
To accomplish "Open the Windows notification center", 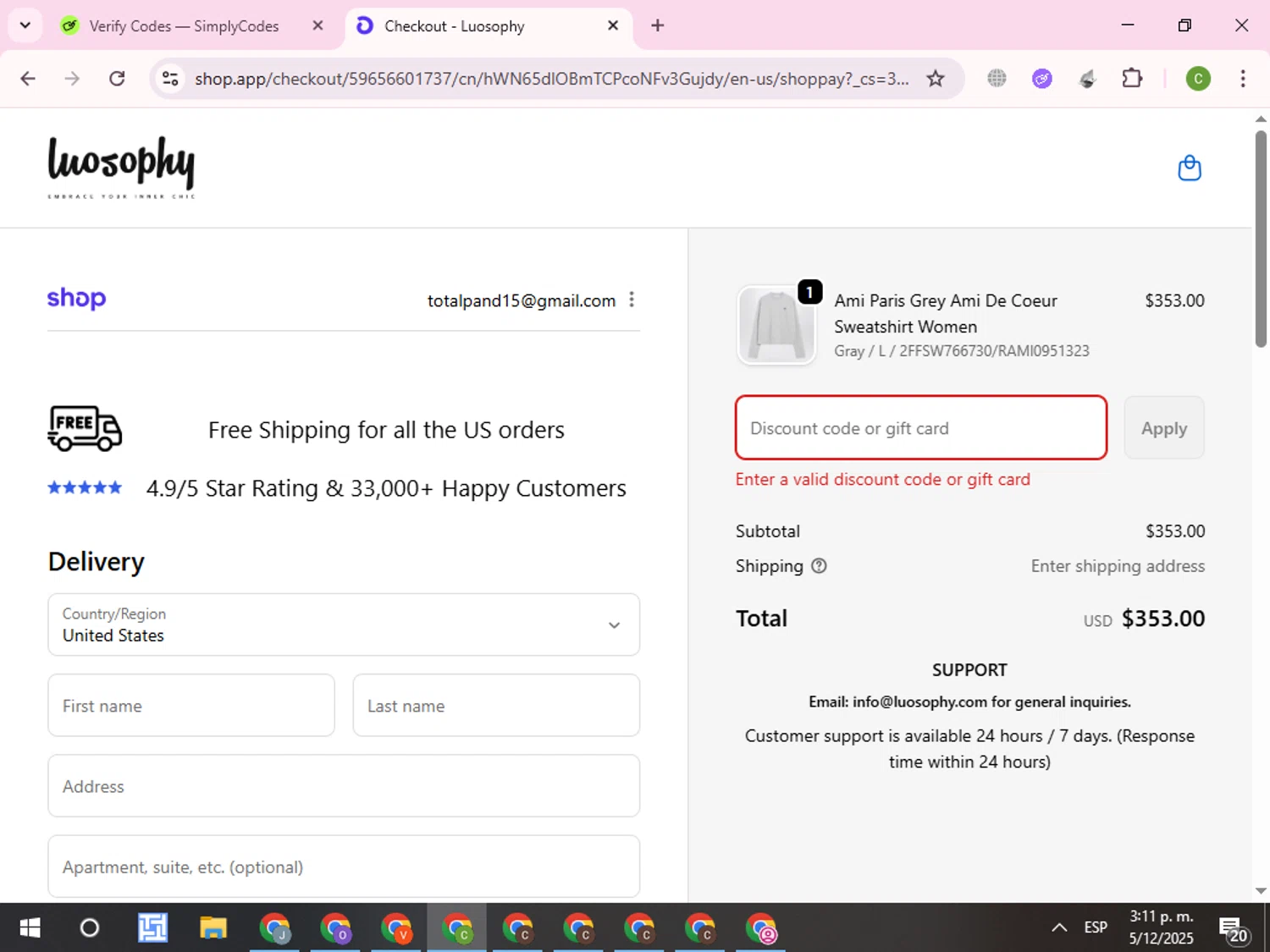I will [x=1234, y=928].
